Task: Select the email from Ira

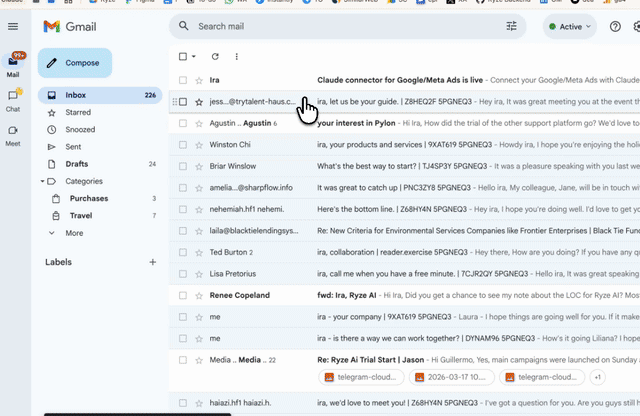Action: [183, 80]
